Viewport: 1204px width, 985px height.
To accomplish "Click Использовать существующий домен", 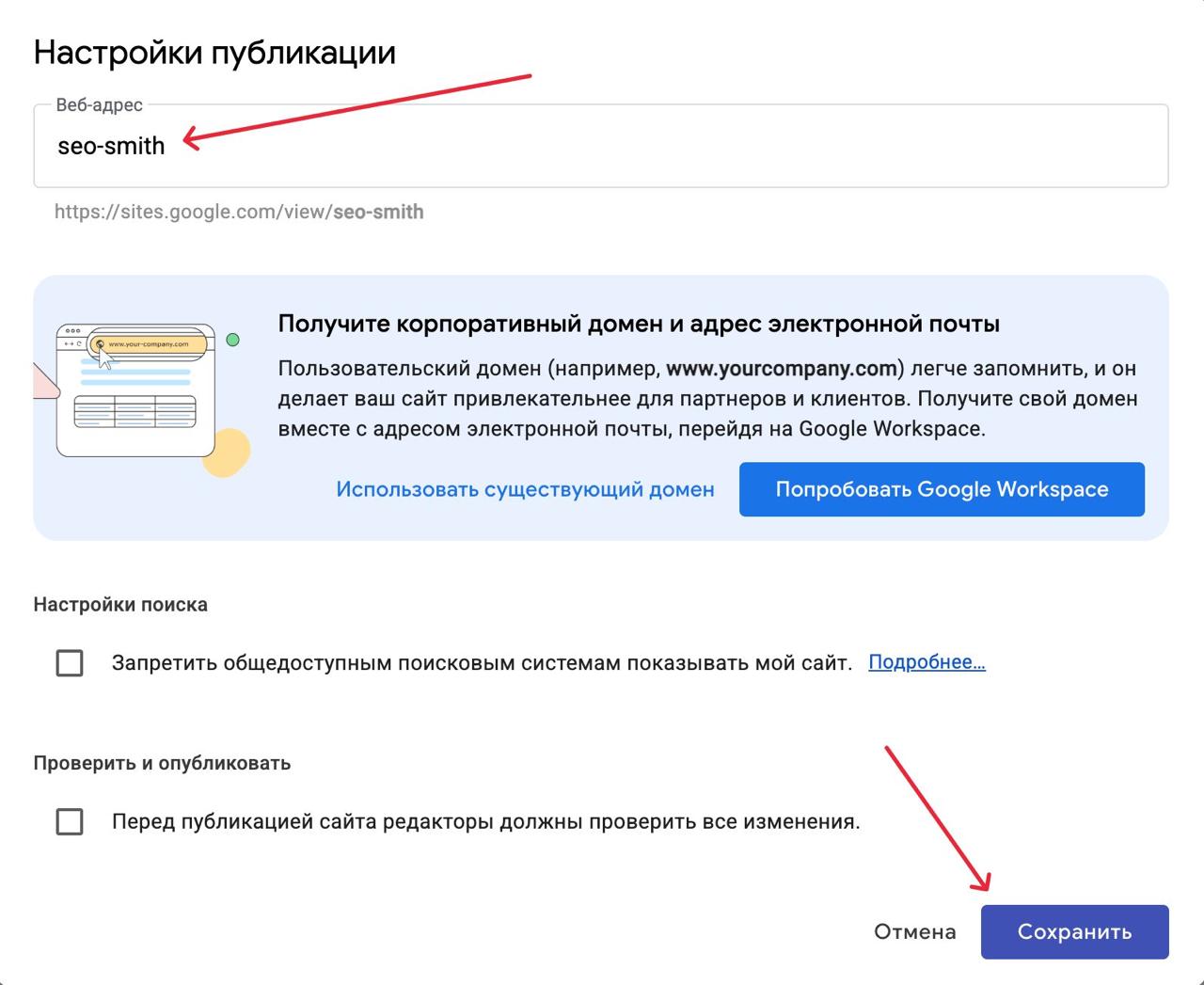I will [x=525, y=489].
